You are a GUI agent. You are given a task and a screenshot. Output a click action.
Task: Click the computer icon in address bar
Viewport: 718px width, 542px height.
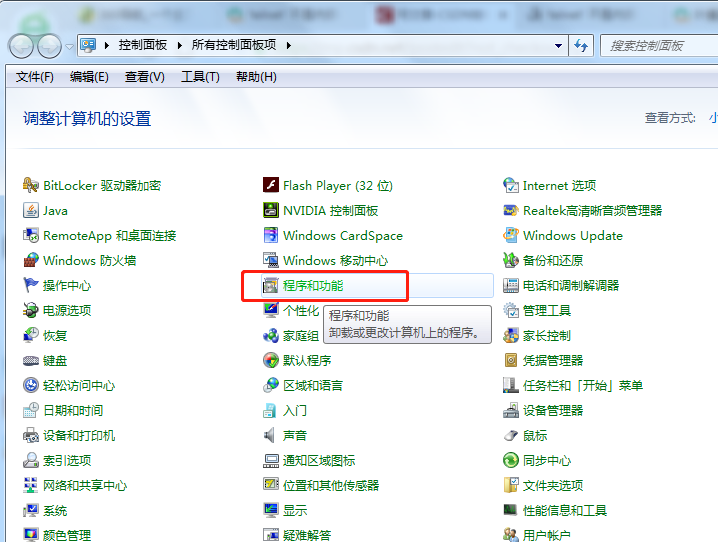click(x=88, y=45)
